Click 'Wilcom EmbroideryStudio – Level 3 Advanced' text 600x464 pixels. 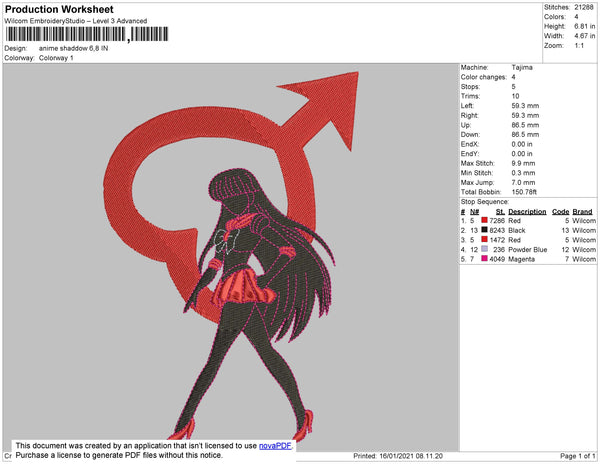[x=76, y=21]
